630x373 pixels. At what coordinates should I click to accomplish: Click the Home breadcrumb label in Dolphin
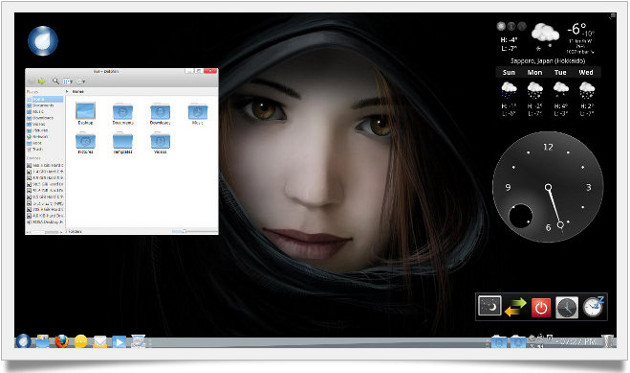tap(78, 92)
